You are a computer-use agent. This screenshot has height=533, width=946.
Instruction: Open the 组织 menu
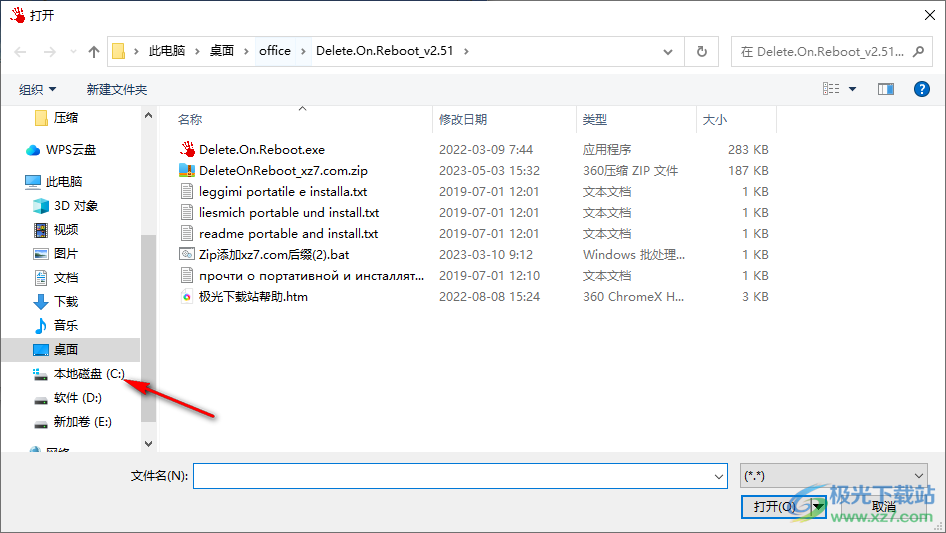[37, 89]
